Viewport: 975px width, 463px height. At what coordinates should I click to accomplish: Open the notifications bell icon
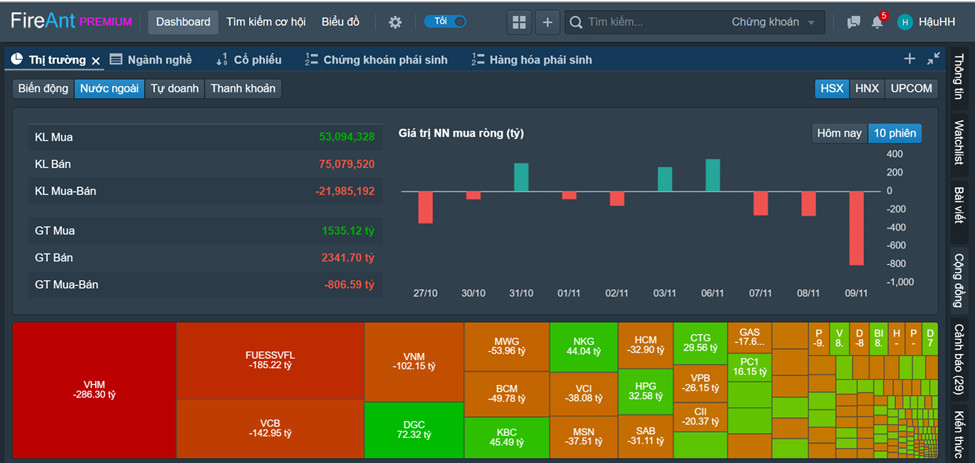tap(877, 22)
